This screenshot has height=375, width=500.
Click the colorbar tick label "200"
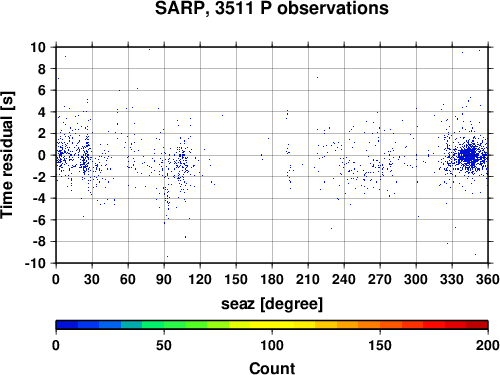tap(488, 345)
